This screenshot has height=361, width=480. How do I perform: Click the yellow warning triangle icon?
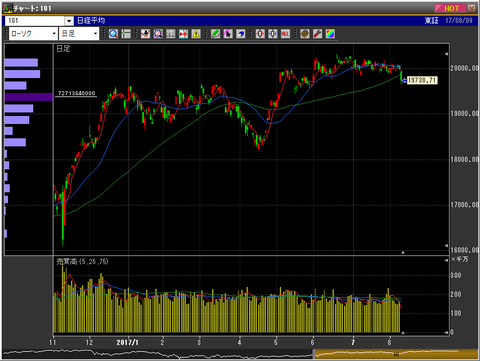(x=196, y=34)
